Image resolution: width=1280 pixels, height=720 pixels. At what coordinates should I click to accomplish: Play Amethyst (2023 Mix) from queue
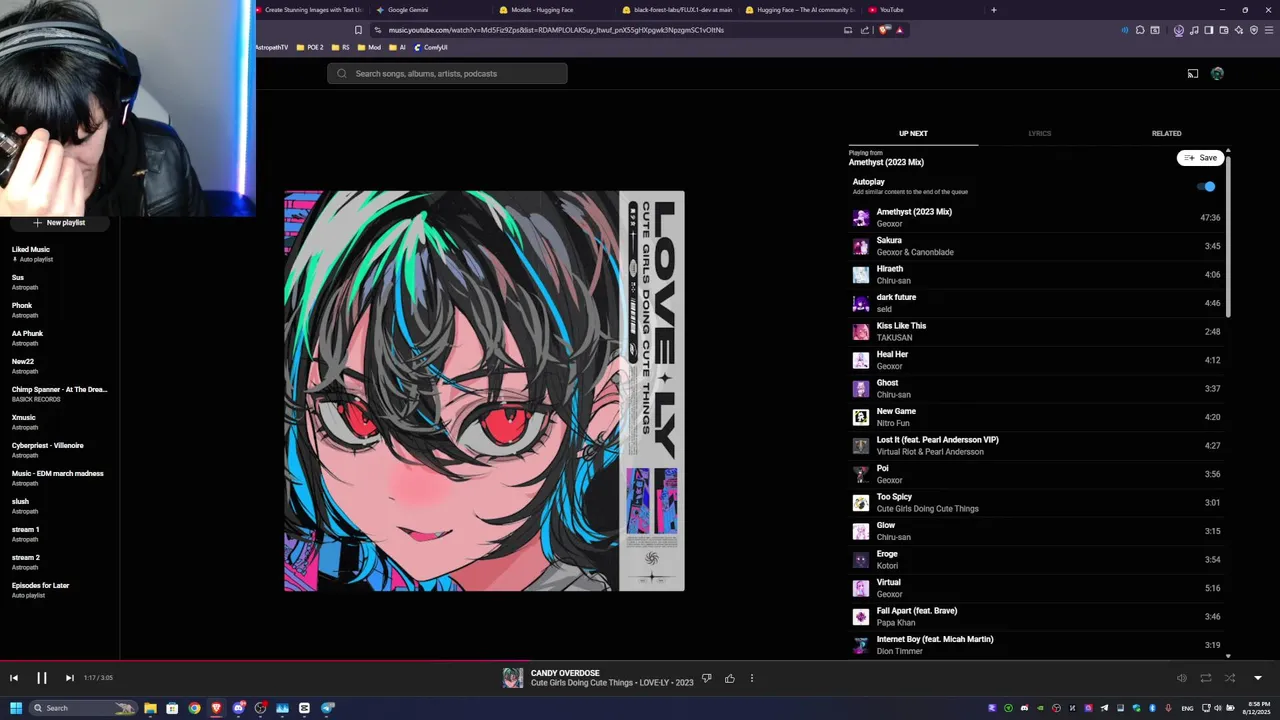[1038, 218]
